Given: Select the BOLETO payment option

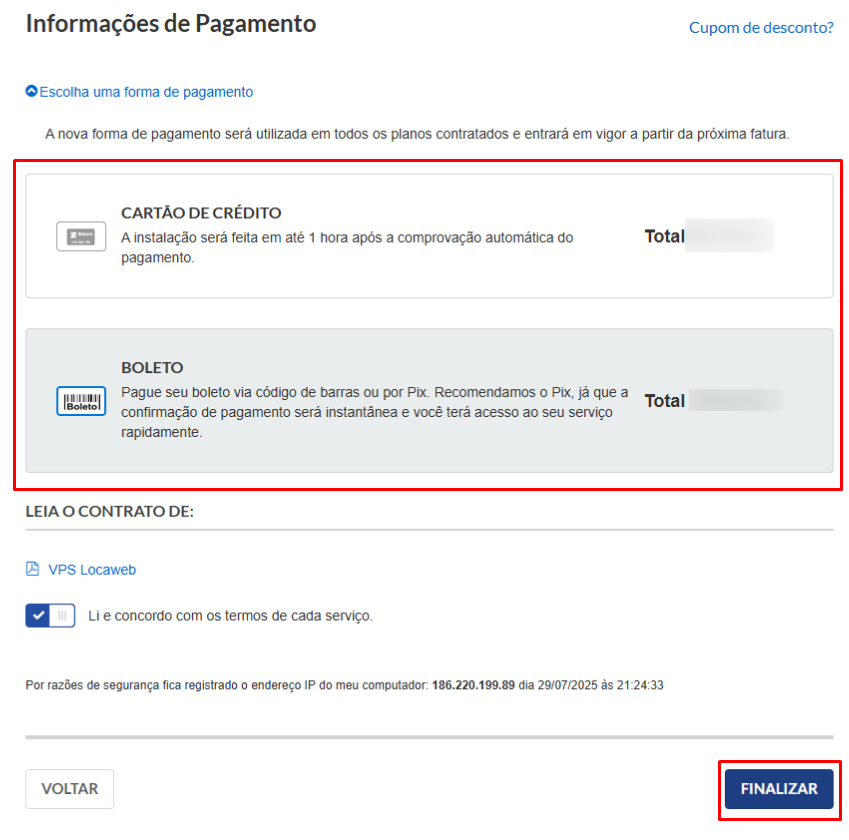Looking at the screenshot, I should (429, 400).
